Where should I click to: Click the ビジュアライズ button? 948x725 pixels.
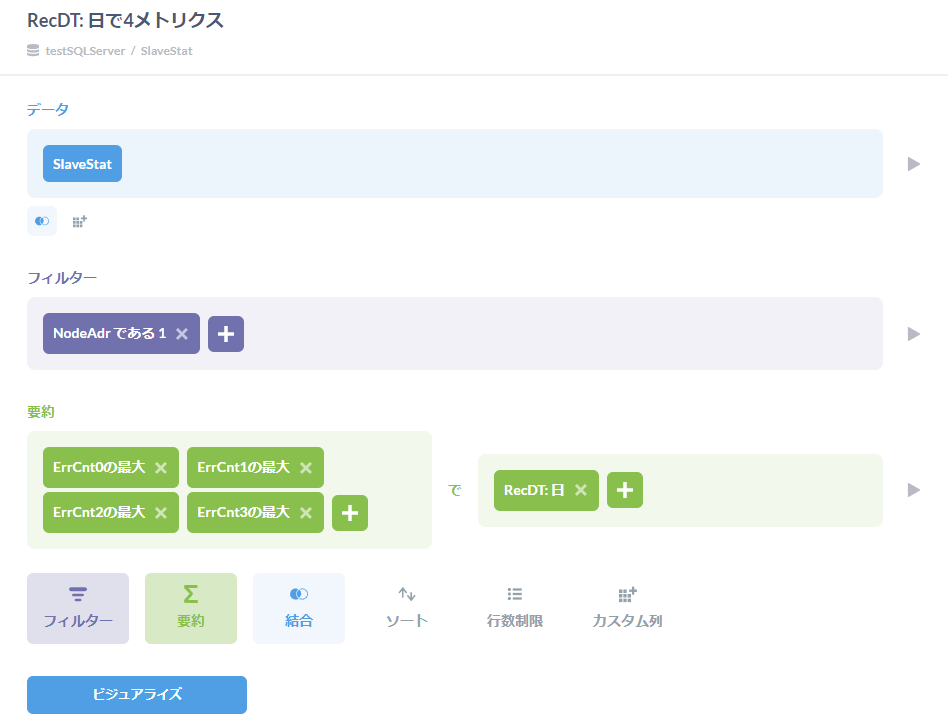click(x=137, y=694)
